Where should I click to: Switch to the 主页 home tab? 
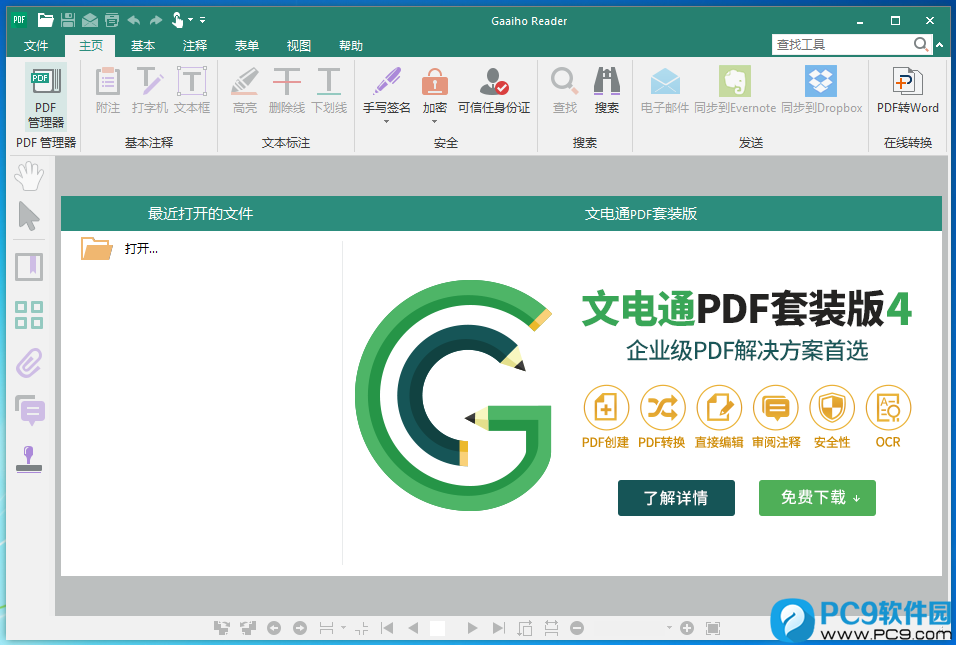[91, 46]
